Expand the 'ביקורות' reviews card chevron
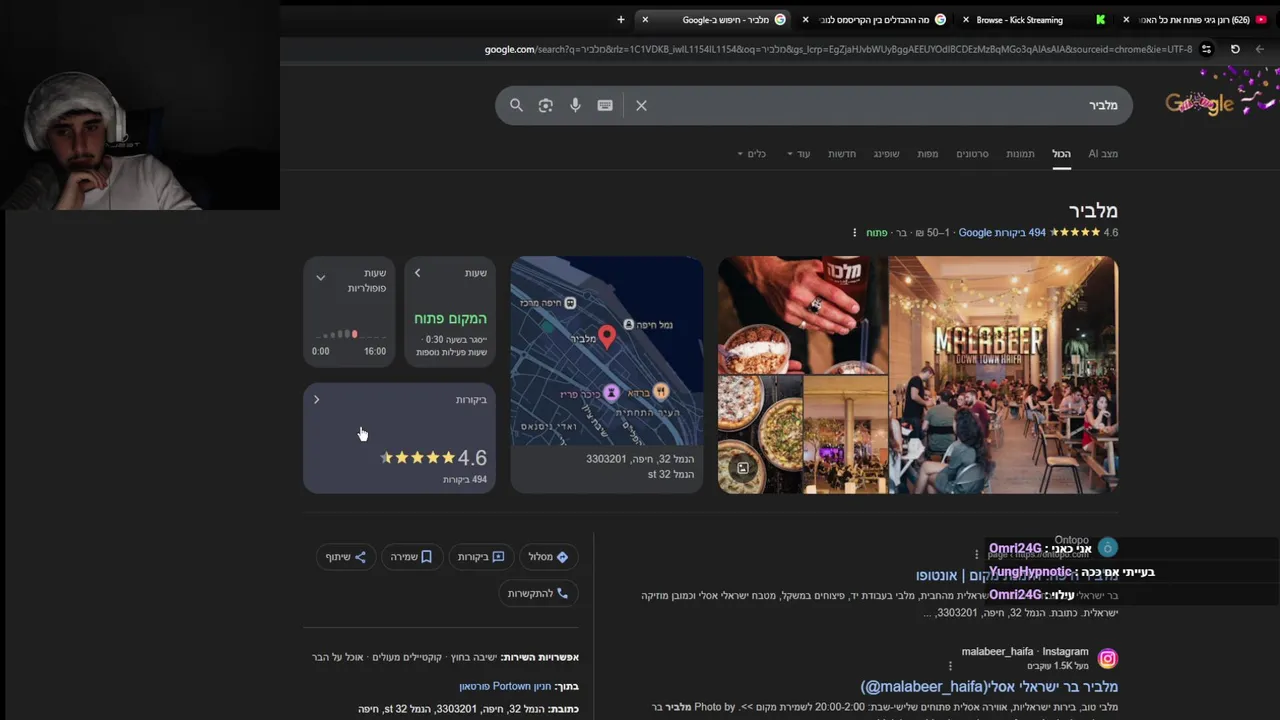 (x=316, y=400)
